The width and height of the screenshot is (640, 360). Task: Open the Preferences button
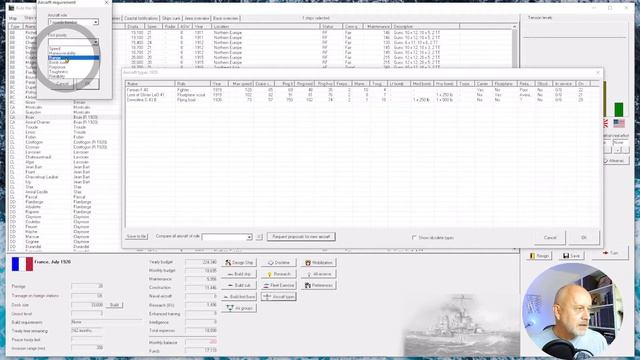pos(318,285)
